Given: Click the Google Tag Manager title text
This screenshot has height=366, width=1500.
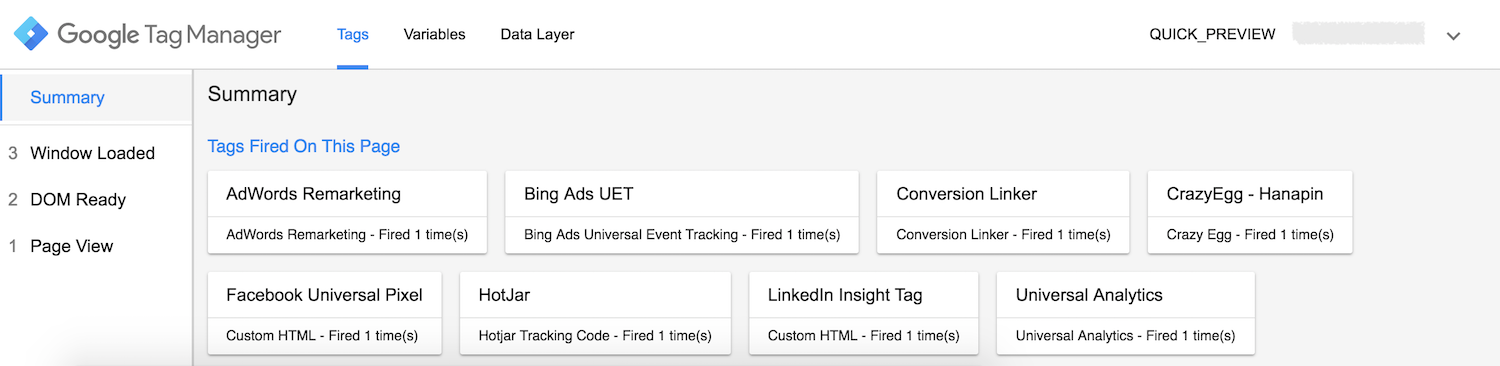Looking at the screenshot, I should pos(169,35).
